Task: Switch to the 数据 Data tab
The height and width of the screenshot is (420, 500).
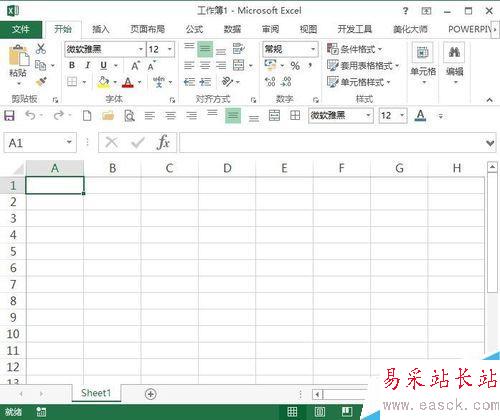Action: click(232, 29)
